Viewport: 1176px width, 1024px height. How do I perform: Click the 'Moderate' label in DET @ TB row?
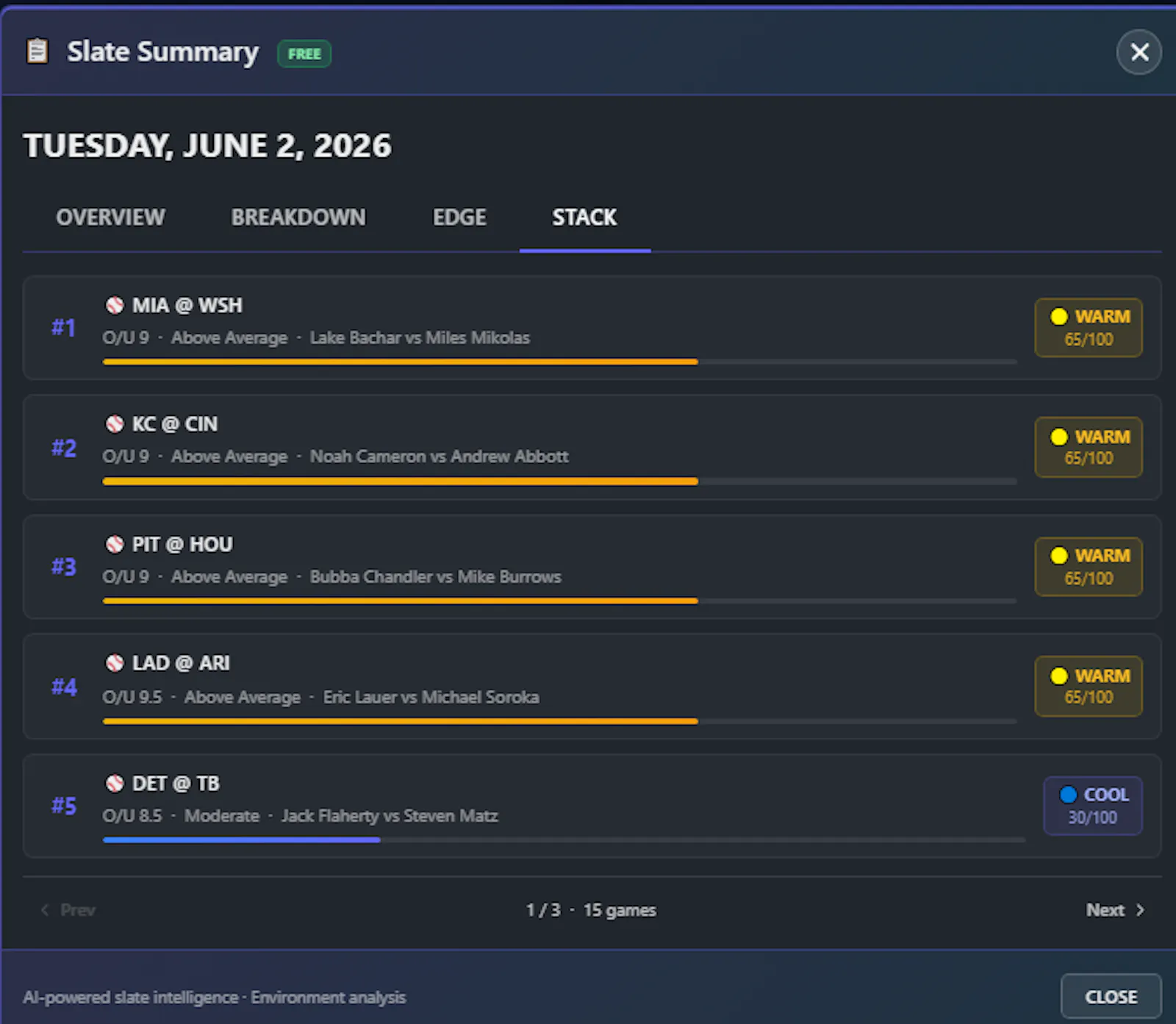point(222,816)
